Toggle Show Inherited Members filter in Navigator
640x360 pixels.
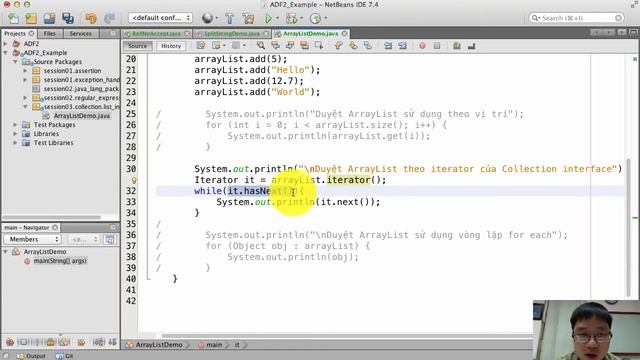pyautogui.click(x=10, y=342)
